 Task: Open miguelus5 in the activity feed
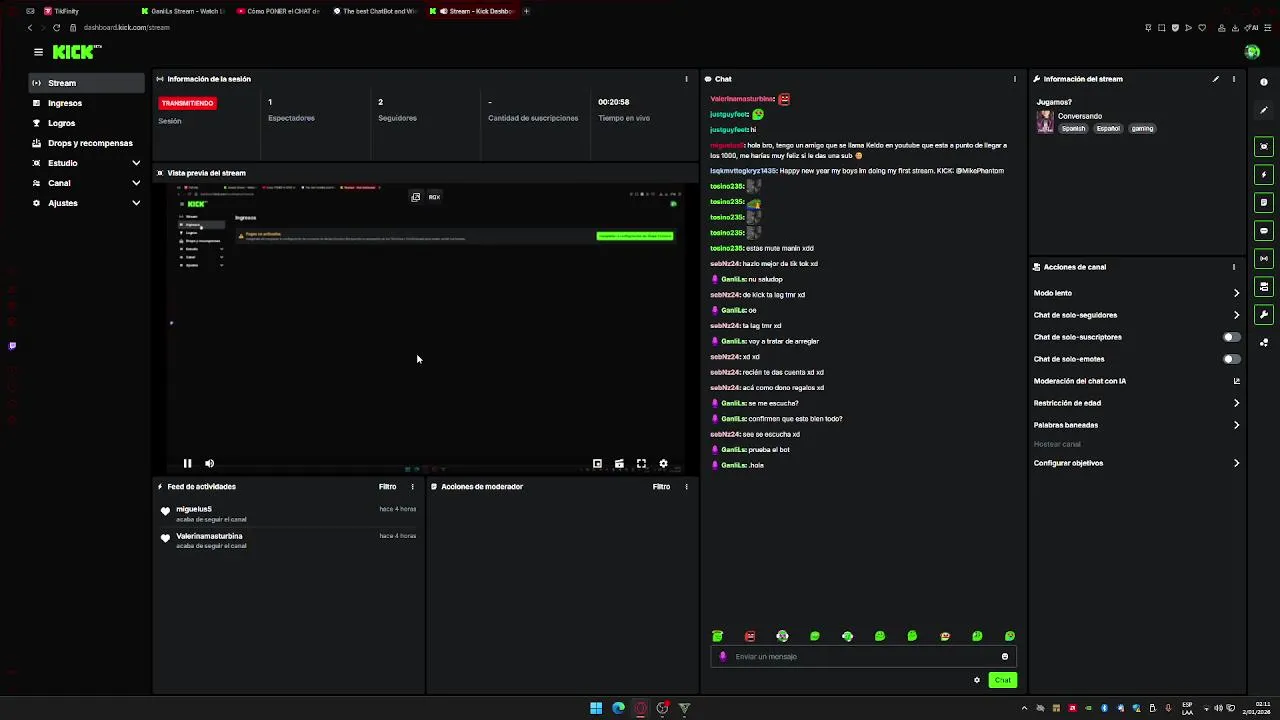[x=194, y=509]
